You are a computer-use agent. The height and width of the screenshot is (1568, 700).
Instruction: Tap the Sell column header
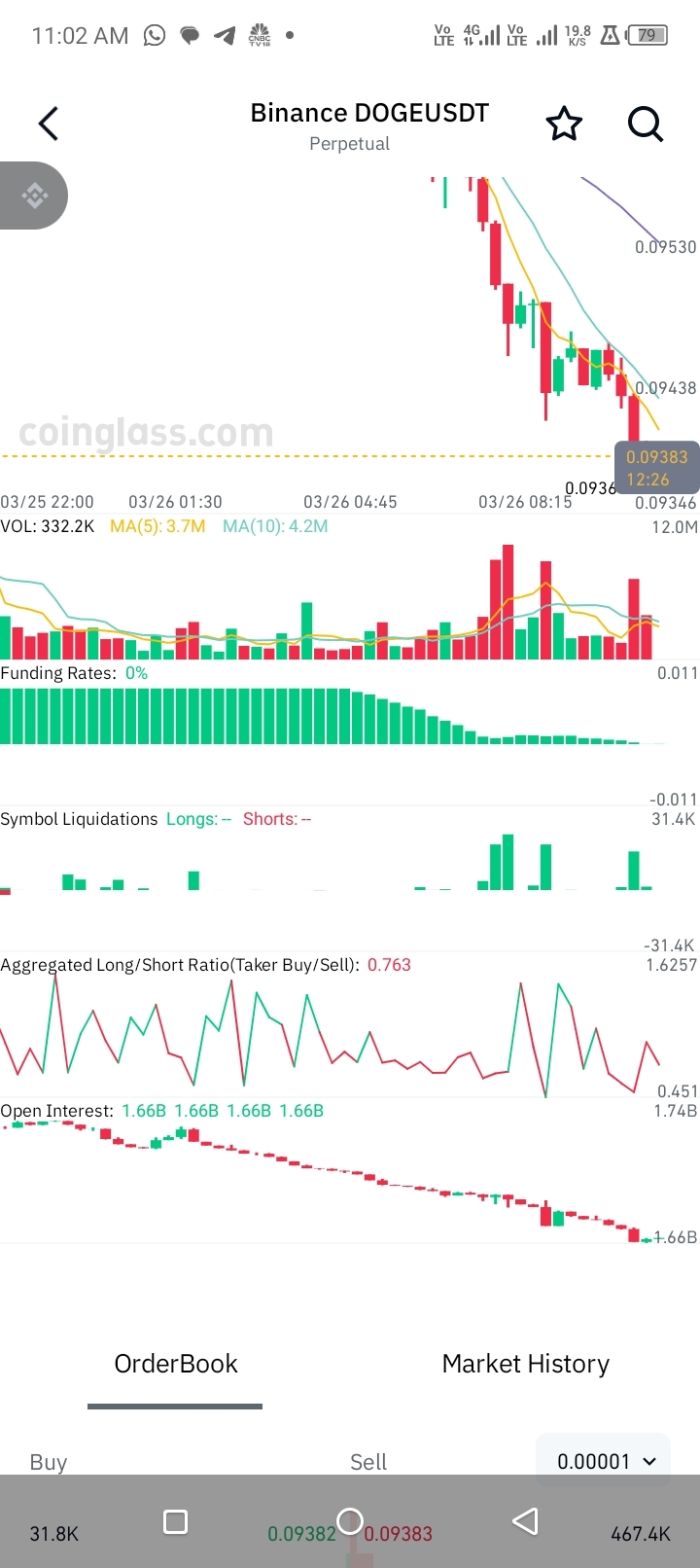click(368, 1462)
